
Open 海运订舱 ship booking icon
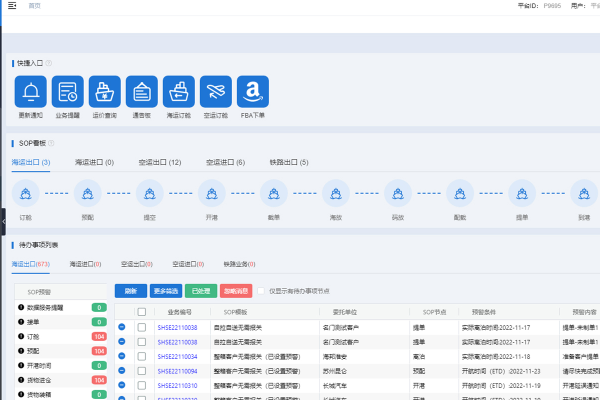click(179, 92)
